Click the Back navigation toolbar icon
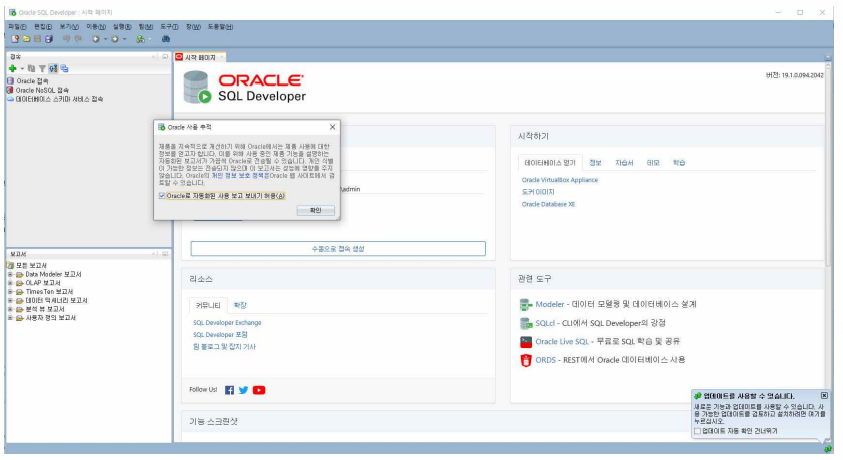The width and height of the screenshot is (843, 460). pos(96,39)
